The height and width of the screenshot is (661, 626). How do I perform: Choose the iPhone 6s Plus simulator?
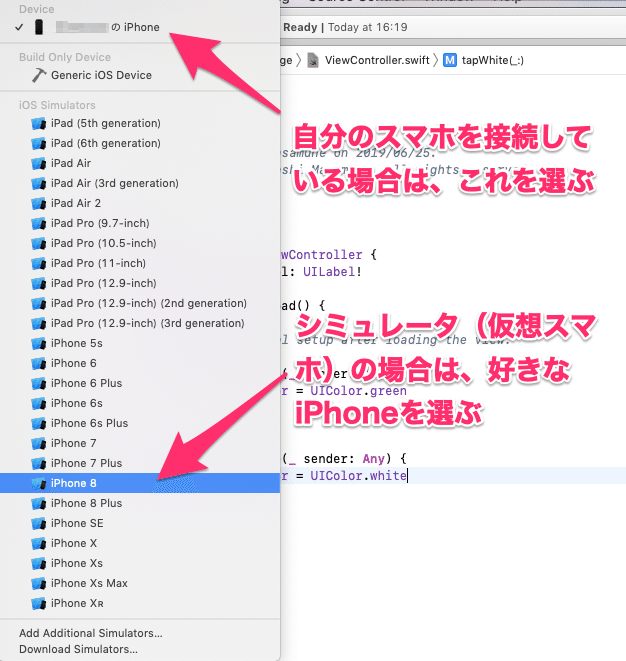click(140, 423)
